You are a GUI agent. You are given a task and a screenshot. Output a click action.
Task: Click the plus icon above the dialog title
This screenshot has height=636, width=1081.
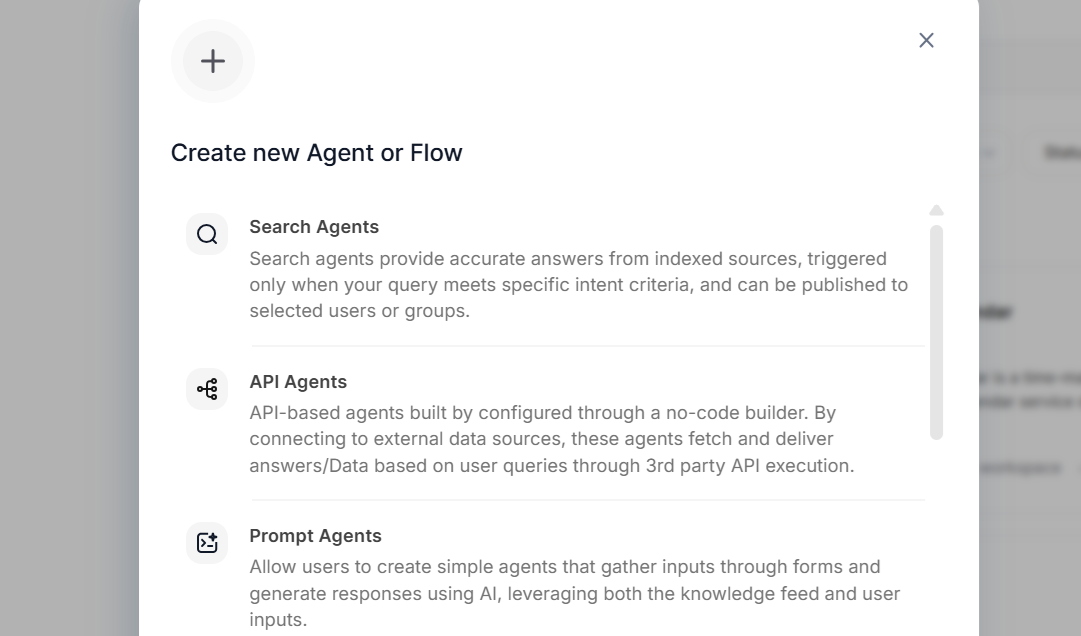213,61
